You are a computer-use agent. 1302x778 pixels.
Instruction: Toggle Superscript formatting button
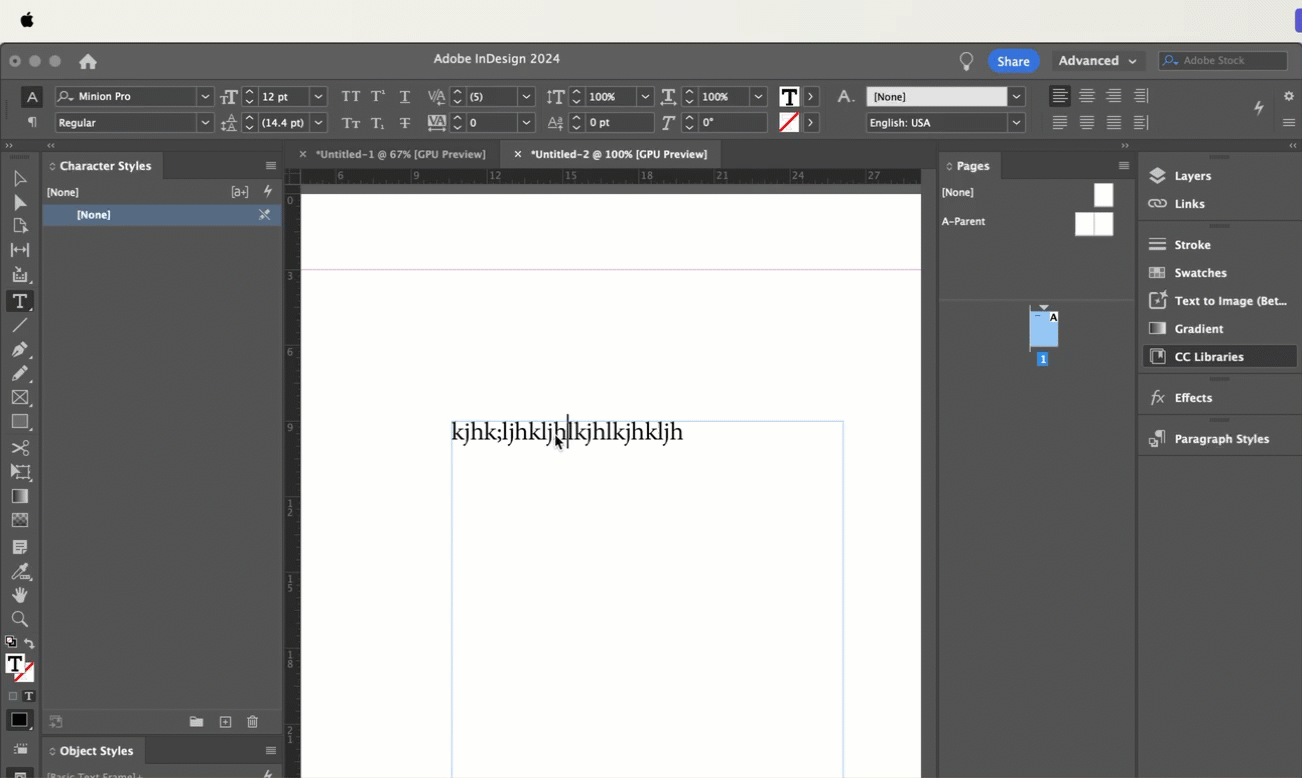(378, 97)
